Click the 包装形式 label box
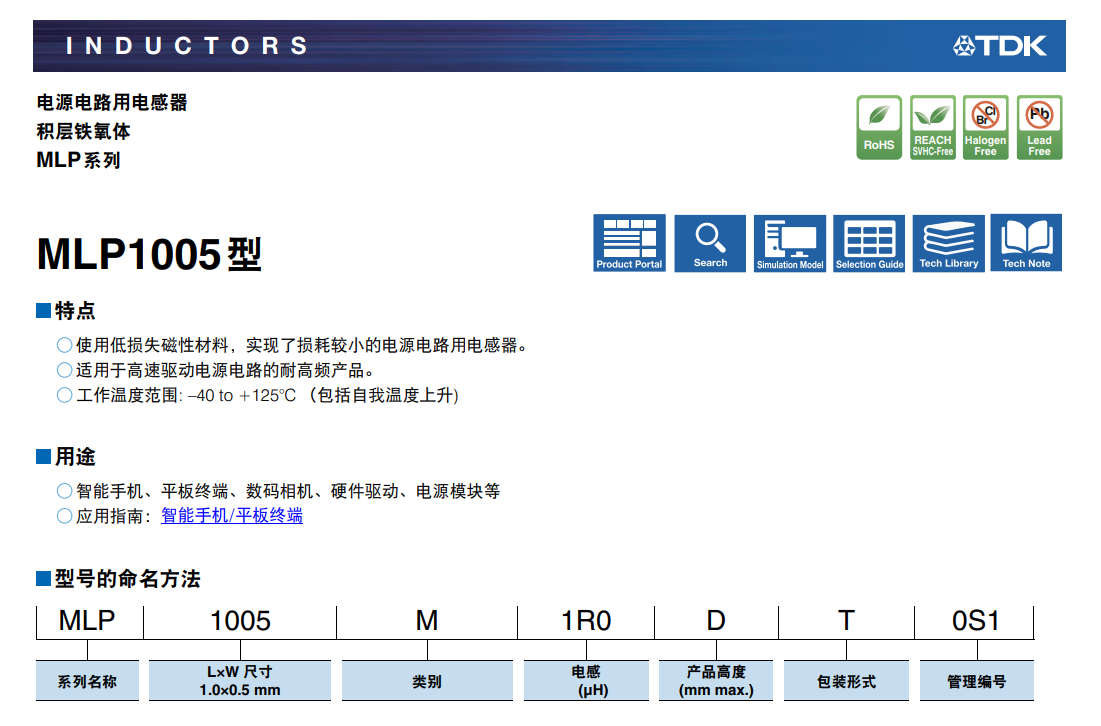The image size is (1101, 726). click(x=846, y=680)
